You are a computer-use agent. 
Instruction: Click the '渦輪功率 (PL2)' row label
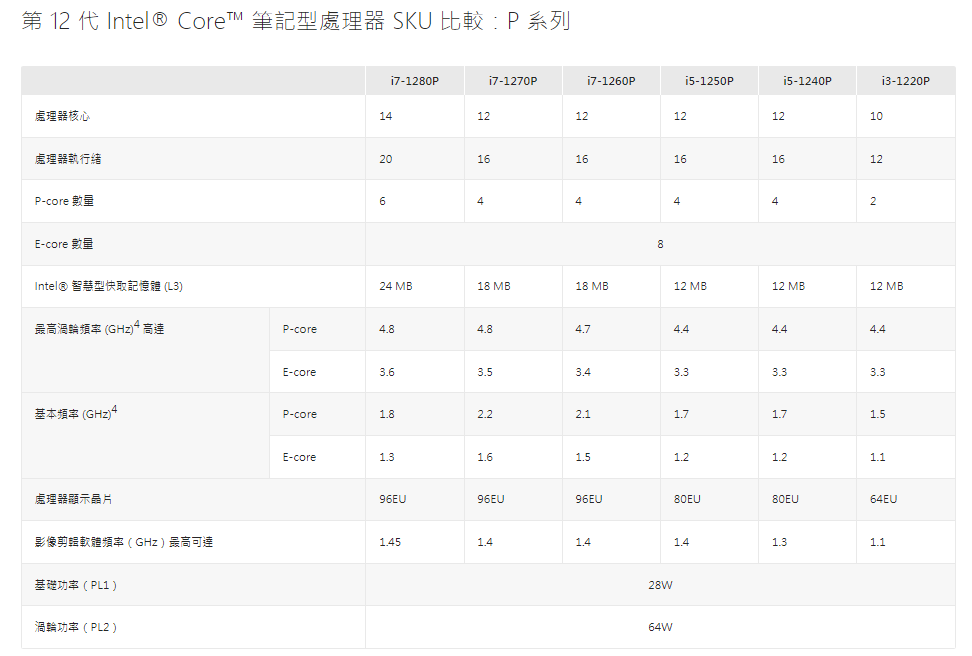76,627
